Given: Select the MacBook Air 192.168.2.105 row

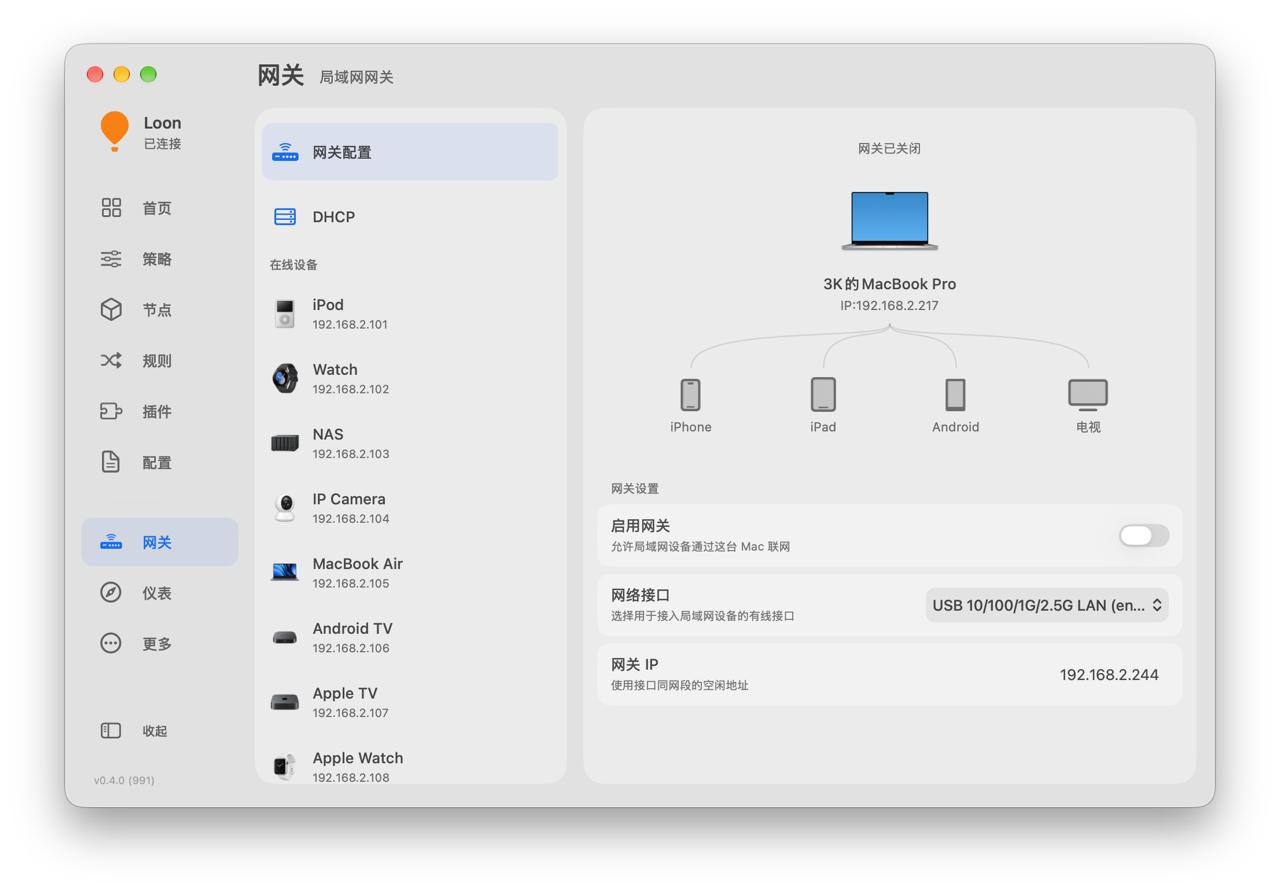Looking at the screenshot, I should pyautogui.click(x=410, y=572).
